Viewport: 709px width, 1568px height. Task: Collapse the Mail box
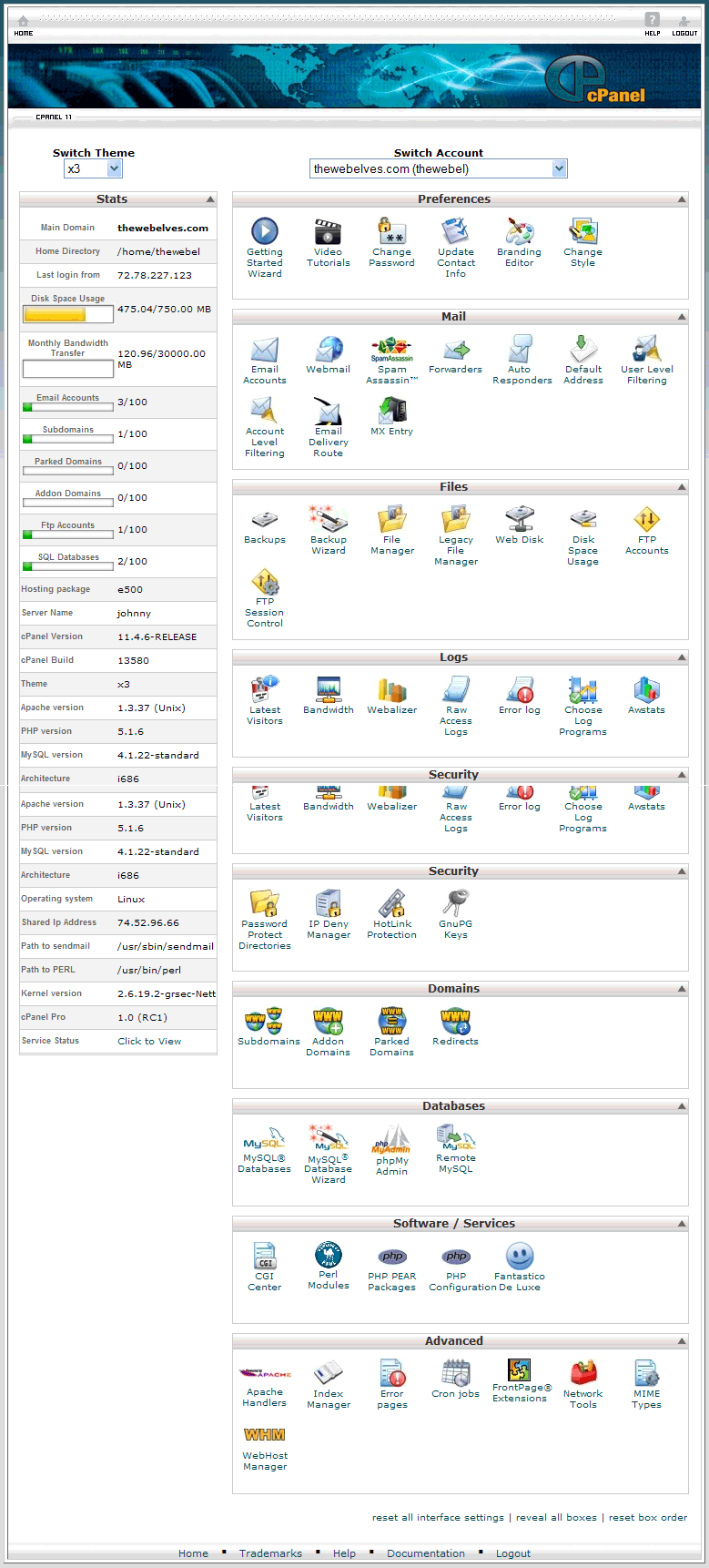(682, 317)
